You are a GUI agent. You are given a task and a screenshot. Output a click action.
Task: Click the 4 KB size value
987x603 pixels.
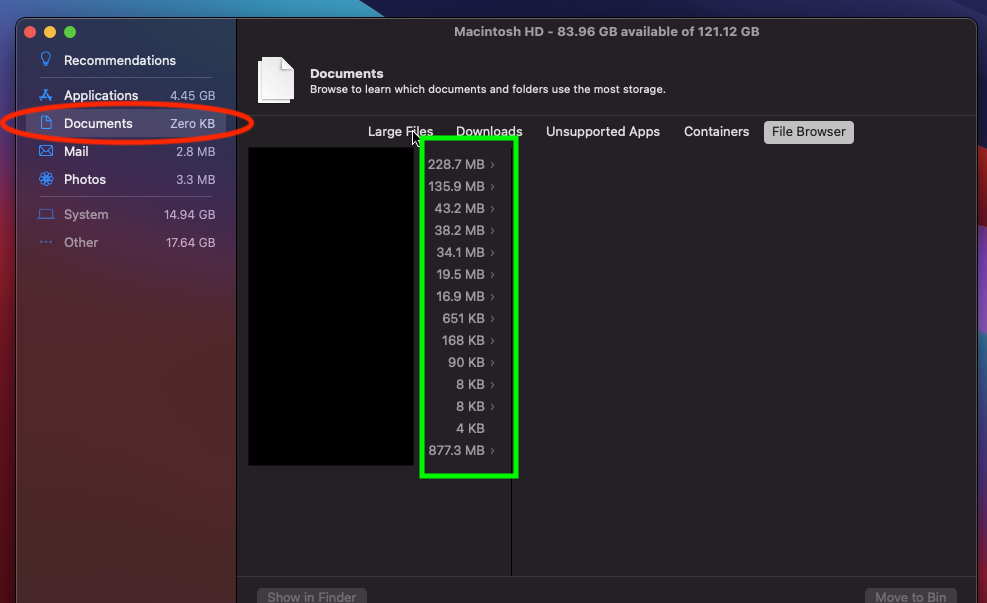pyautogui.click(x=470, y=429)
